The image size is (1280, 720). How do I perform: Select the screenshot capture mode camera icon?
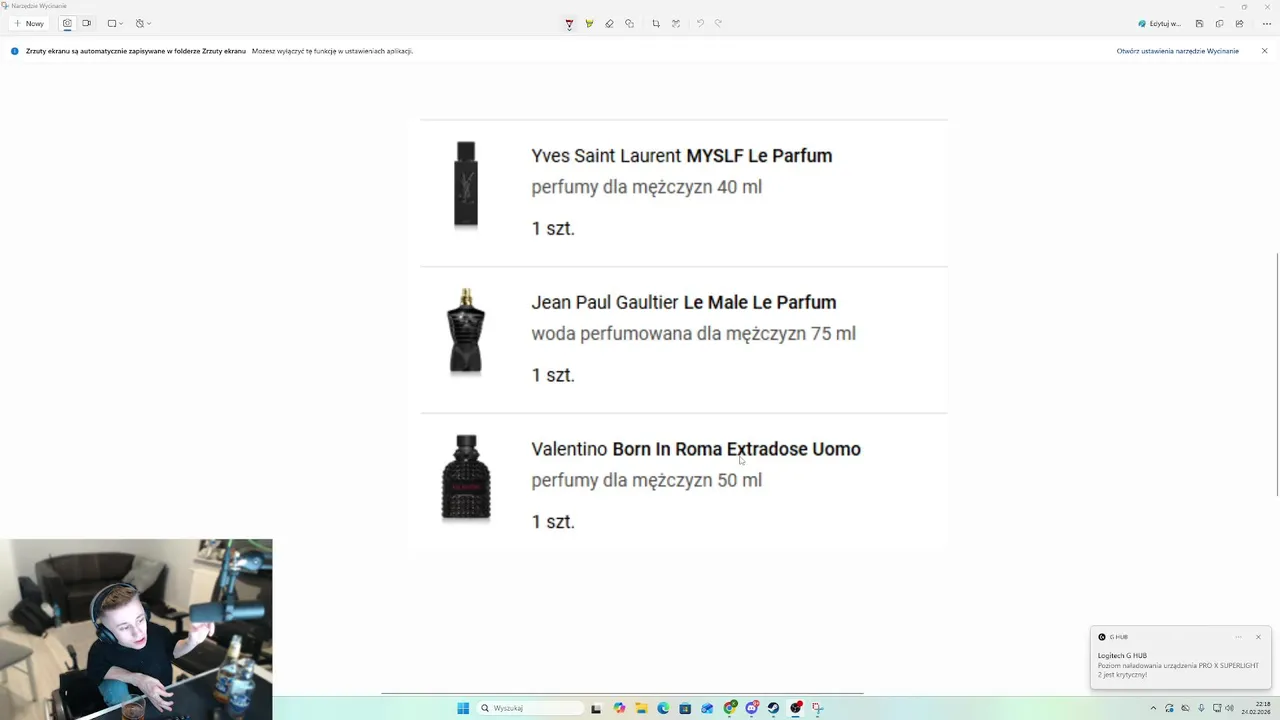pos(67,23)
